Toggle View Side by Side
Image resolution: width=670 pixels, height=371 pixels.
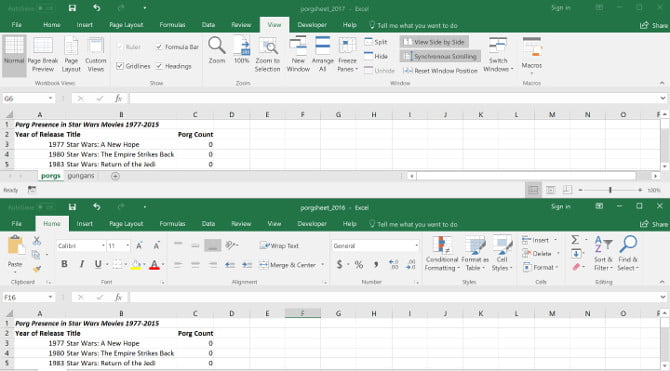click(434, 42)
